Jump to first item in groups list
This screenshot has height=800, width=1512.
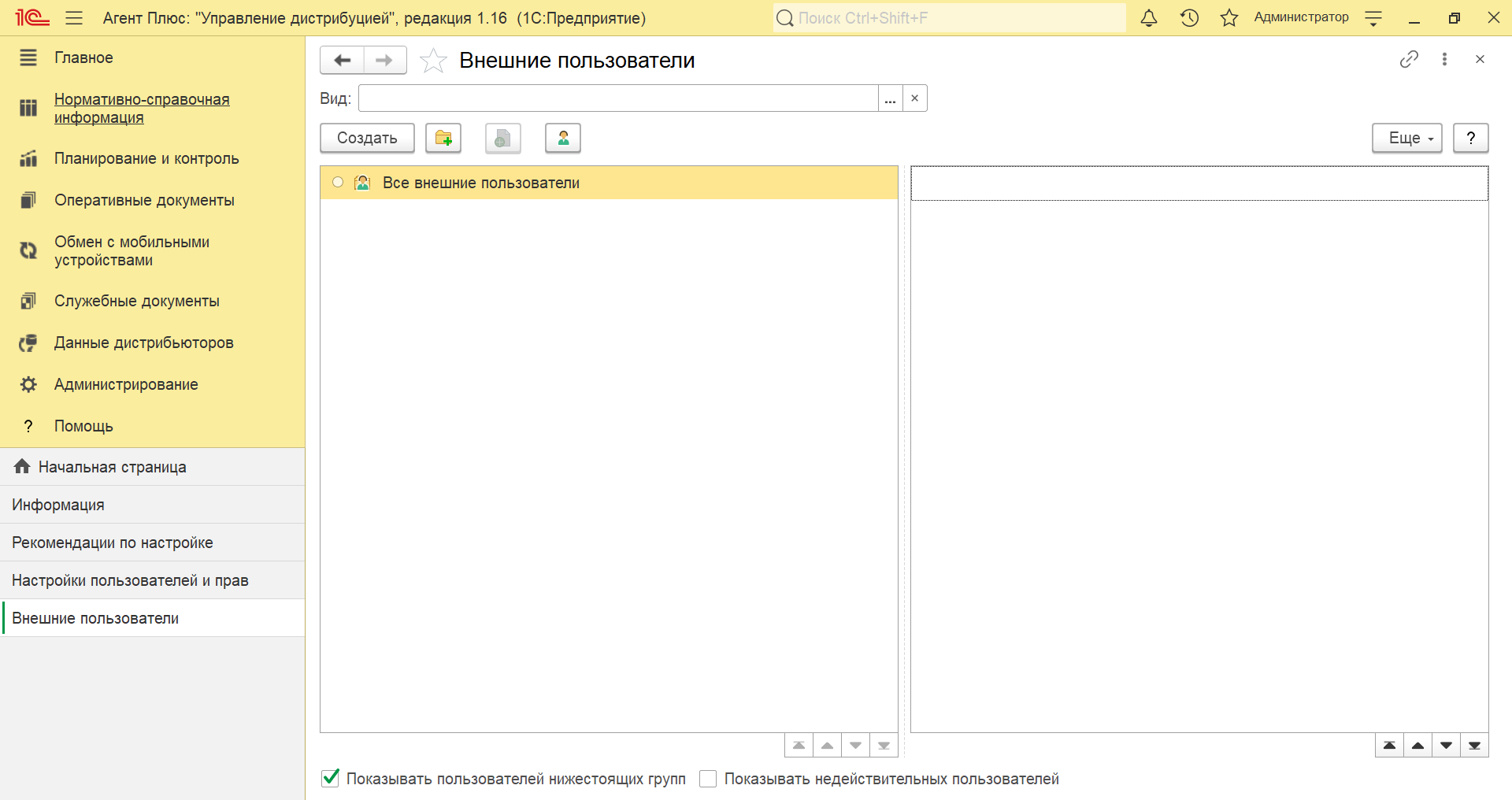tap(799, 745)
